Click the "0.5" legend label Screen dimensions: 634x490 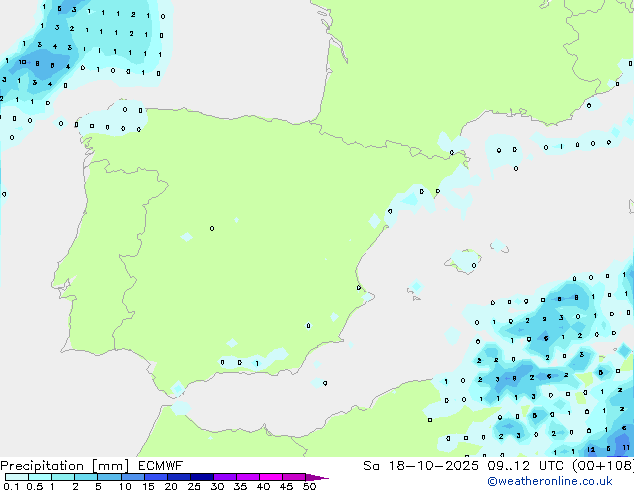coord(35,486)
